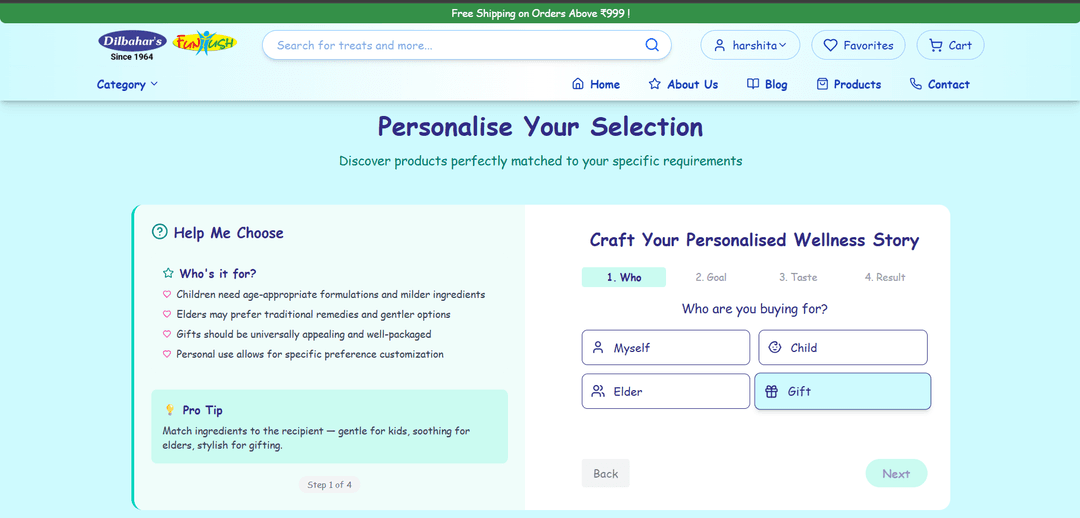This screenshot has width=1080, height=518.
Task: Click the Favorites heart icon
Action: [x=830, y=45]
